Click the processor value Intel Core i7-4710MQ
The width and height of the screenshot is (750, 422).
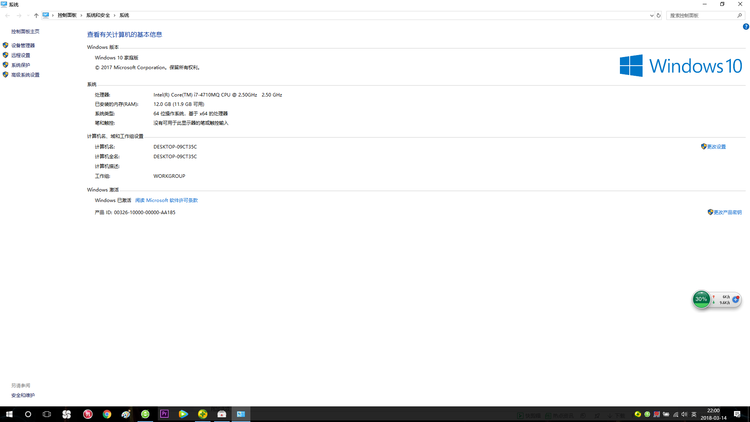click(x=218, y=95)
